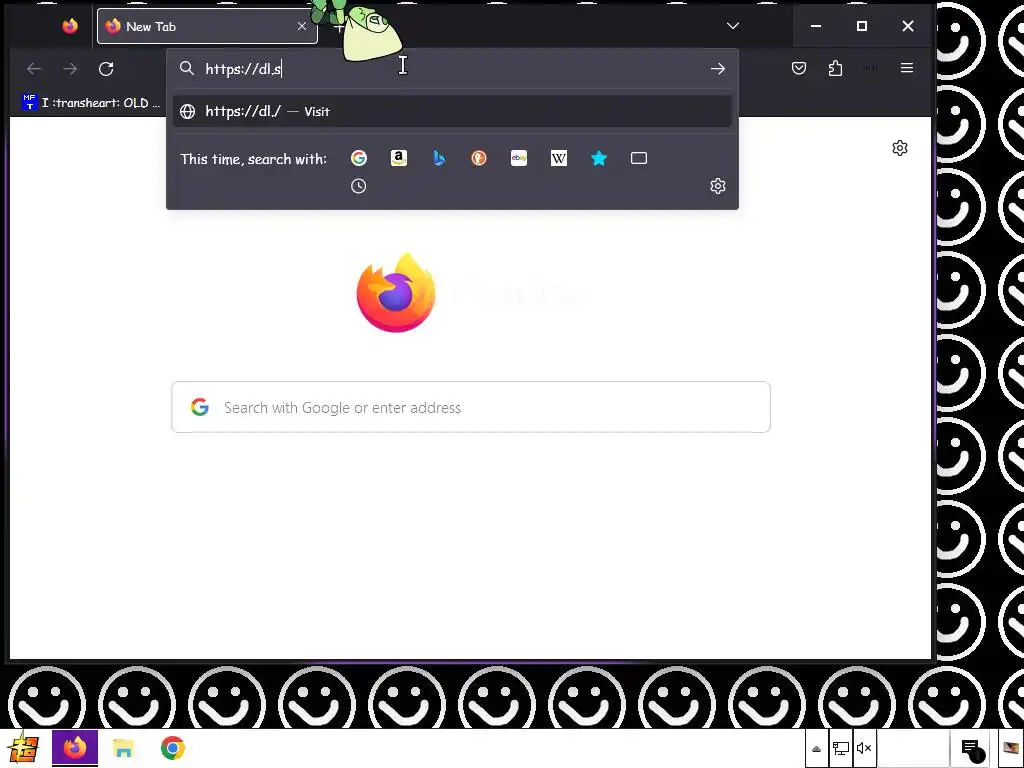The width and height of the screenshot is (1024, 768).
Task: Switch to Firefox in the taskbar
Action: (x=75, y=748)
